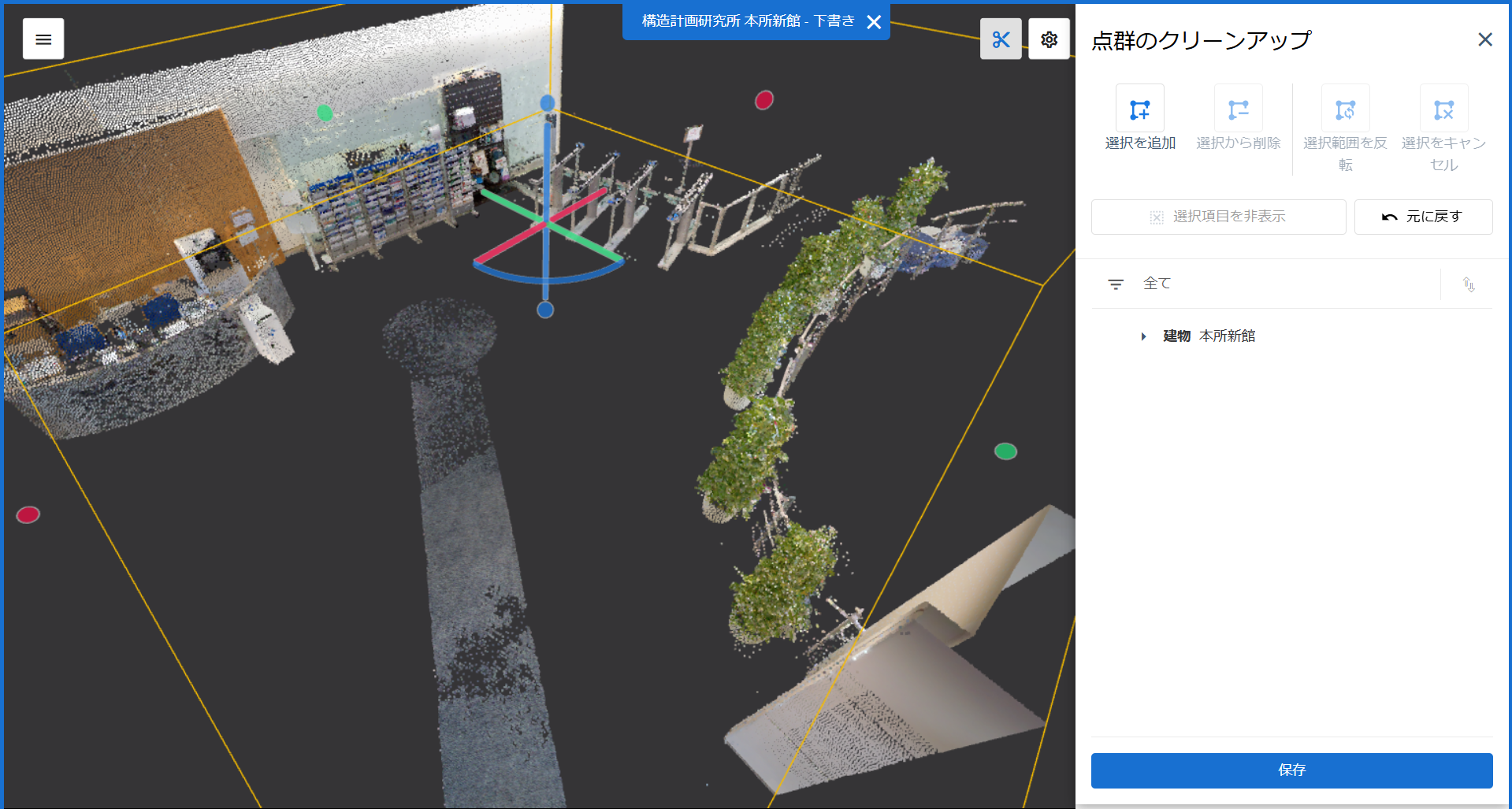The height and width of the screenshot is (809, 1512).
Task: Click the 元に戻す undo button
Action: [x=1423, y=217]
